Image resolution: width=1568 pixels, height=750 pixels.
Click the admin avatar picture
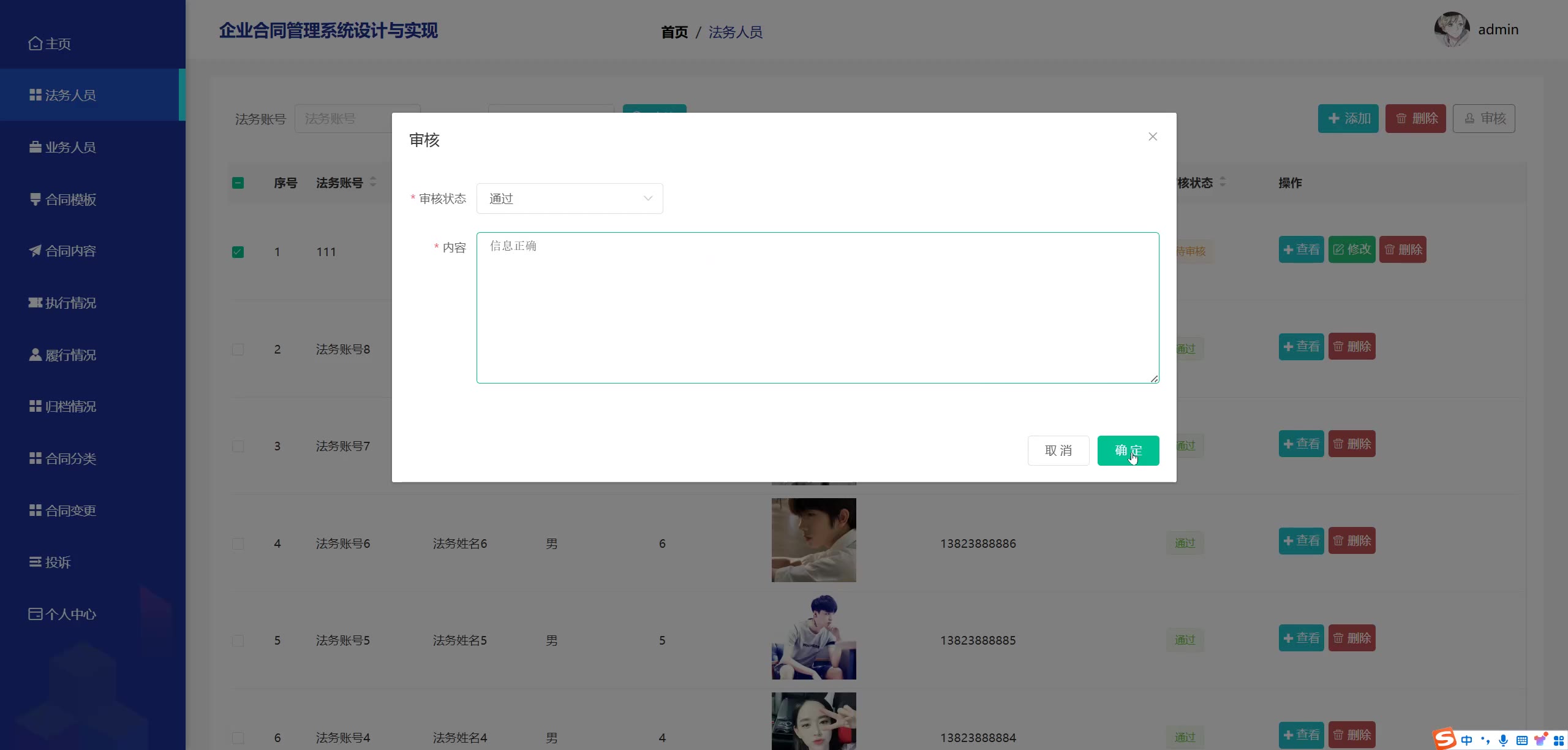pyautogui.click(x=1451, y=29)
